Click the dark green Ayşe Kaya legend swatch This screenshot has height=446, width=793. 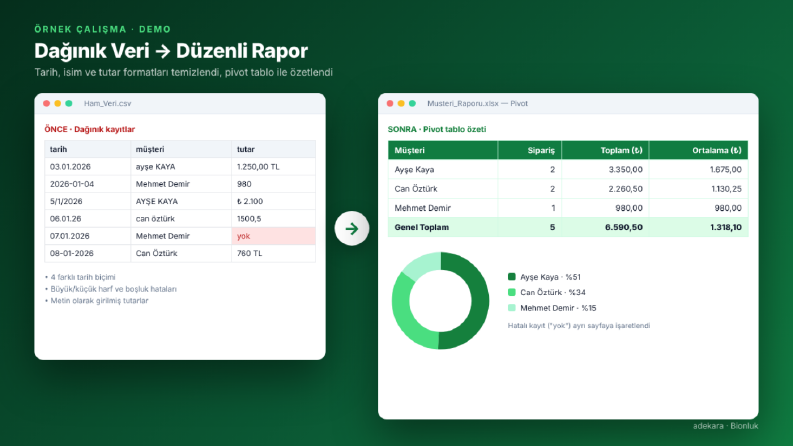coord(511,277)
